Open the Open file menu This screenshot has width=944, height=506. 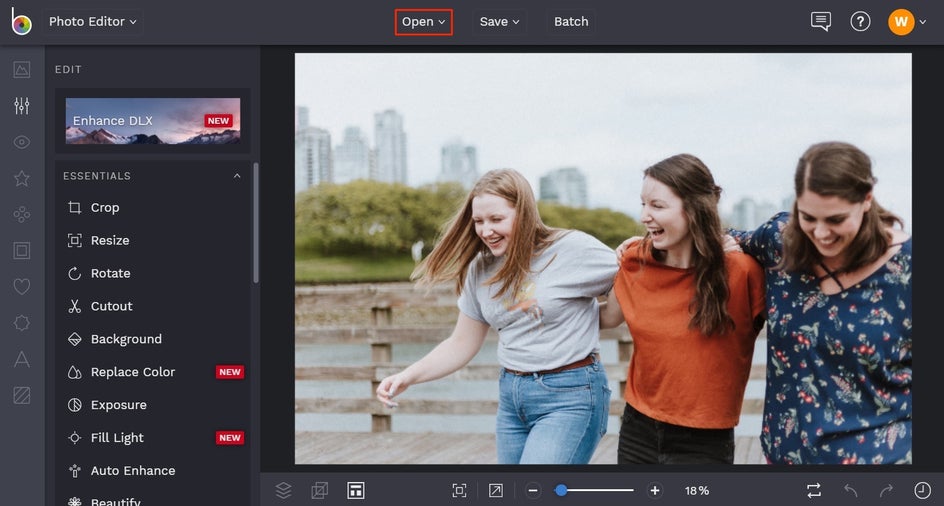[423, 21]
